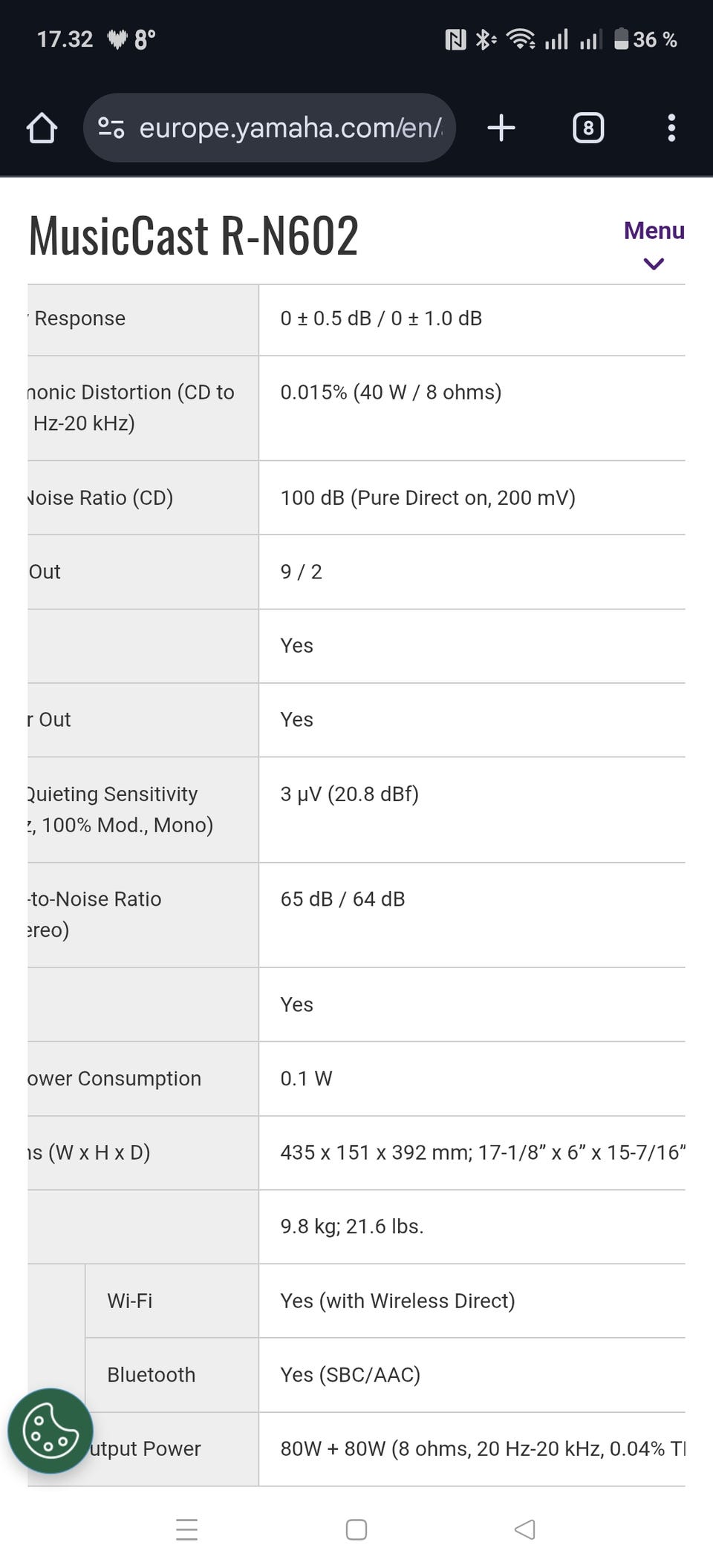Tap Android back navigation arrow

point(525,1529)
